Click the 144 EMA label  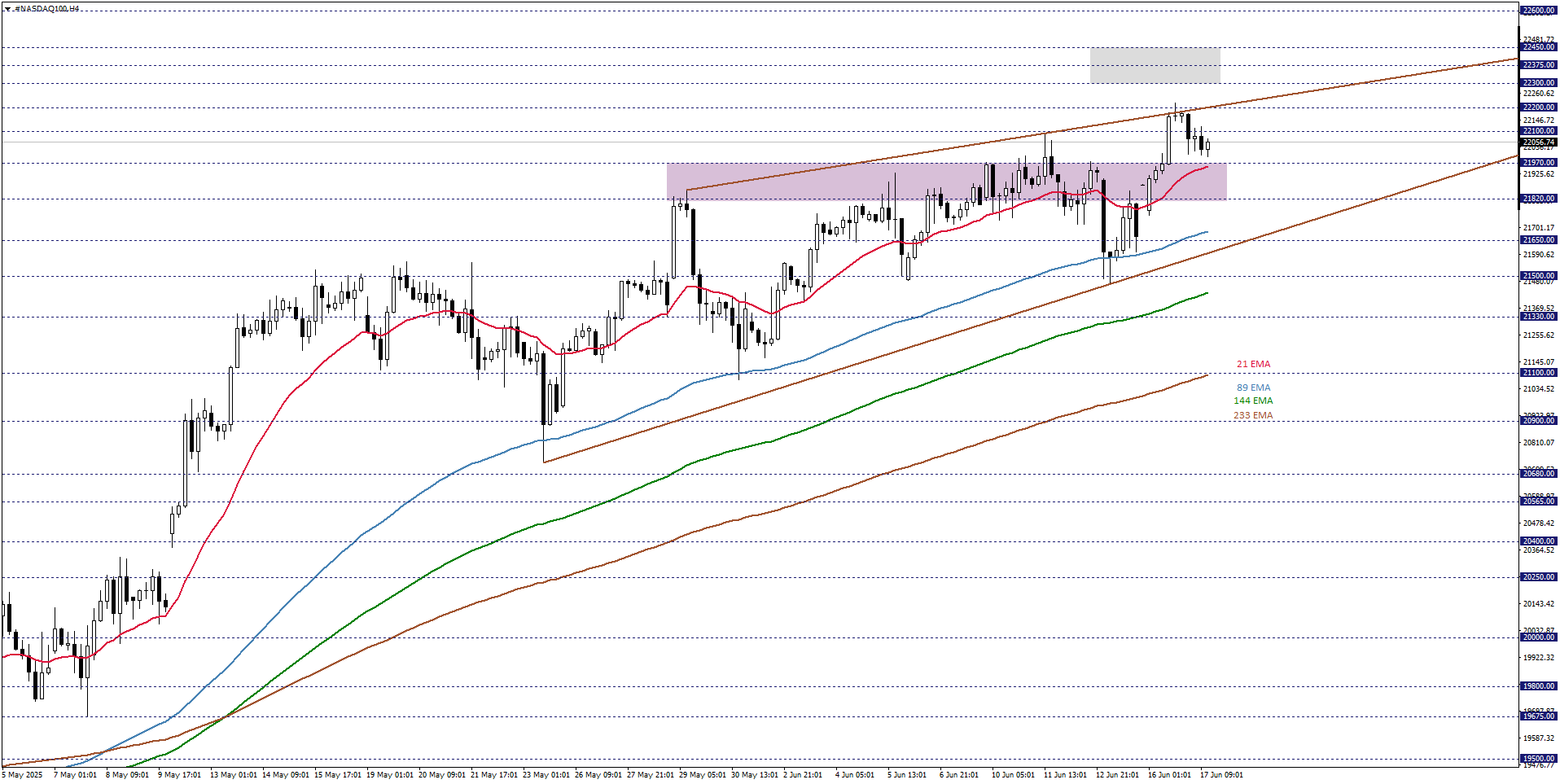tap(1253, 401)
